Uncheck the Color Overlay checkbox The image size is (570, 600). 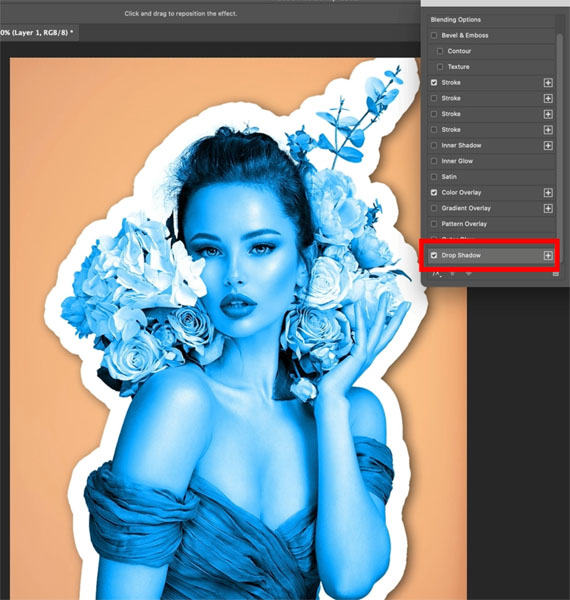[x=434, y=192]
